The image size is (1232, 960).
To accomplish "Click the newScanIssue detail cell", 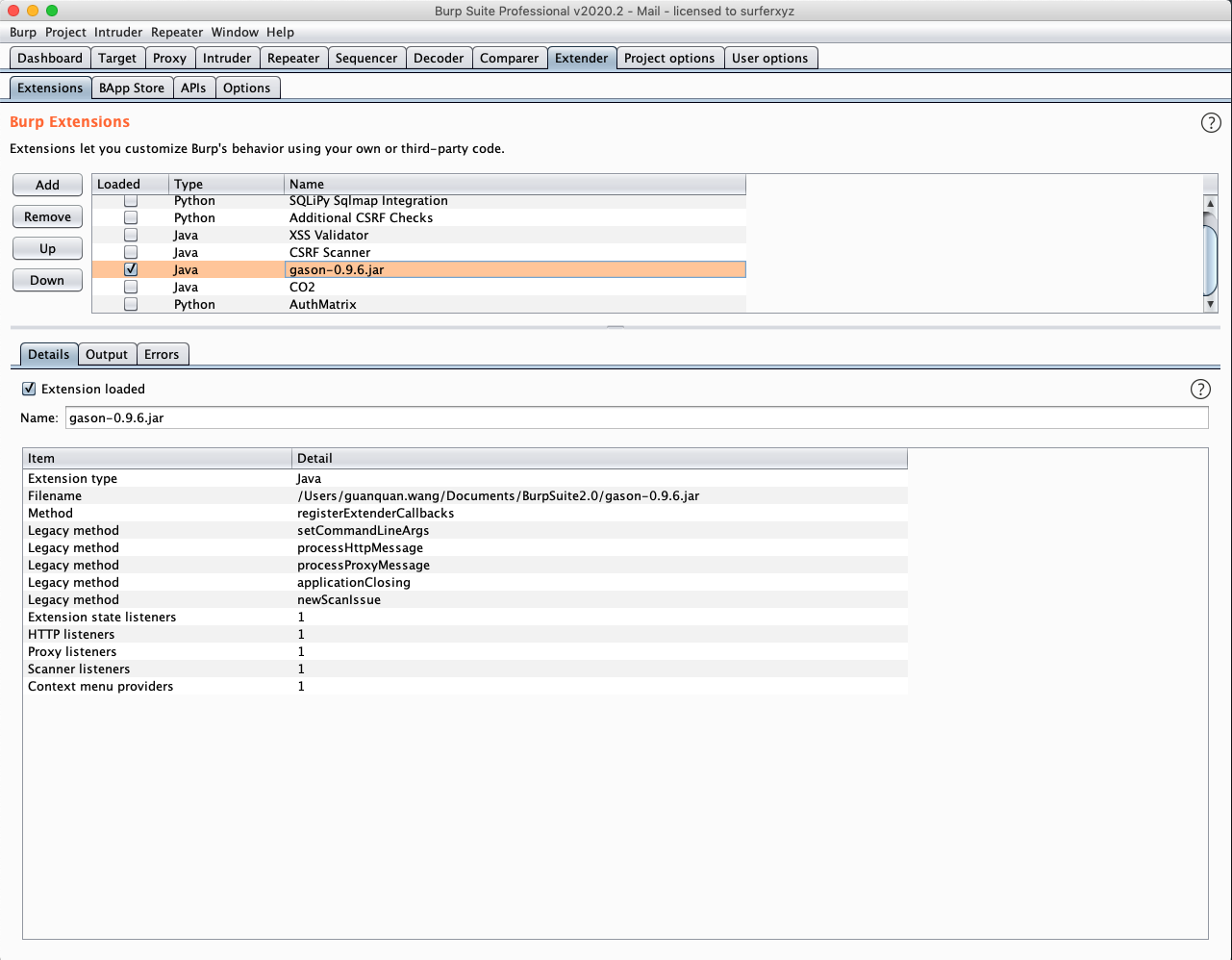I will click(600, 600).
